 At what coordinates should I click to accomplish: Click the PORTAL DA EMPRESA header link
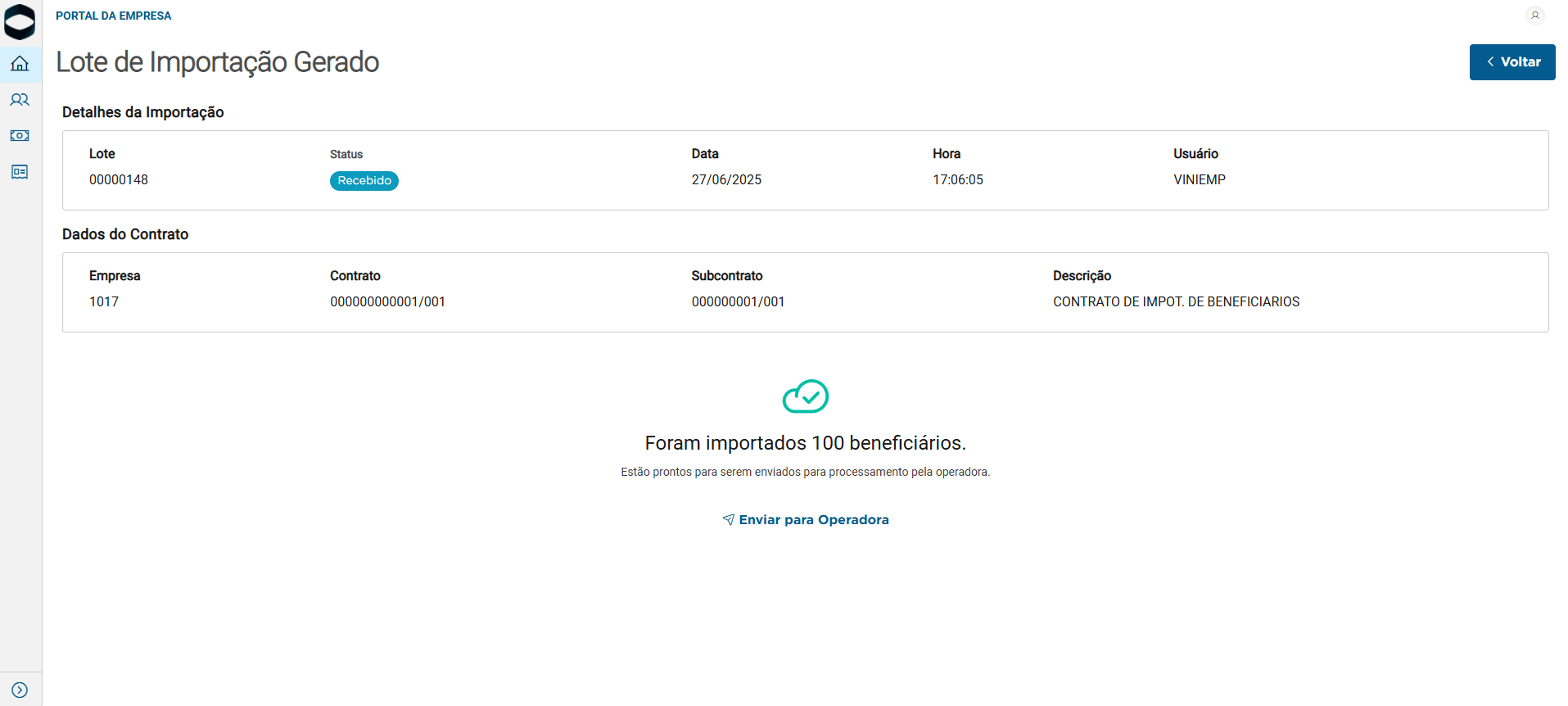click(114, 16)
